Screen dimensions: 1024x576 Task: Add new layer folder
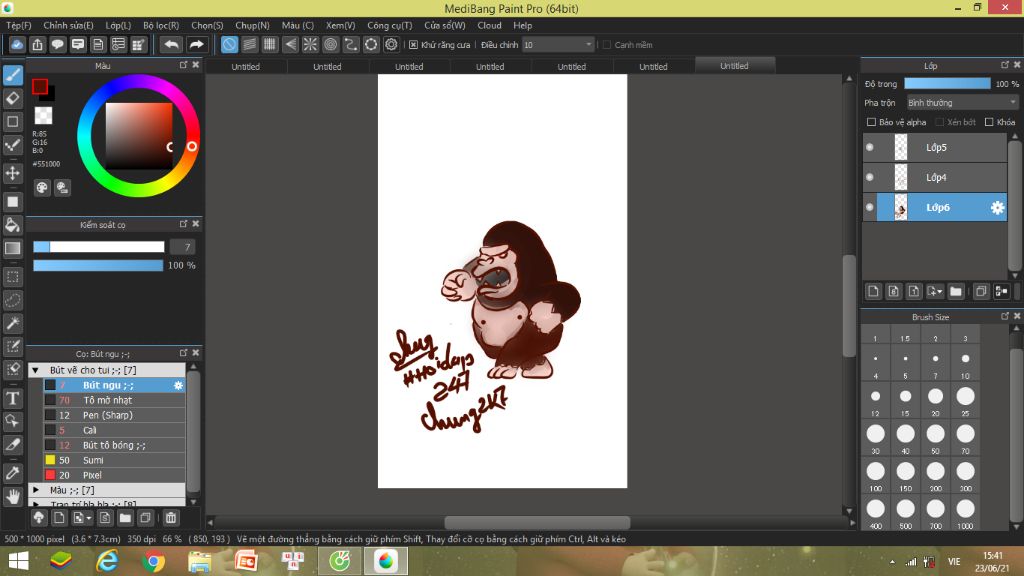(956, 291)
